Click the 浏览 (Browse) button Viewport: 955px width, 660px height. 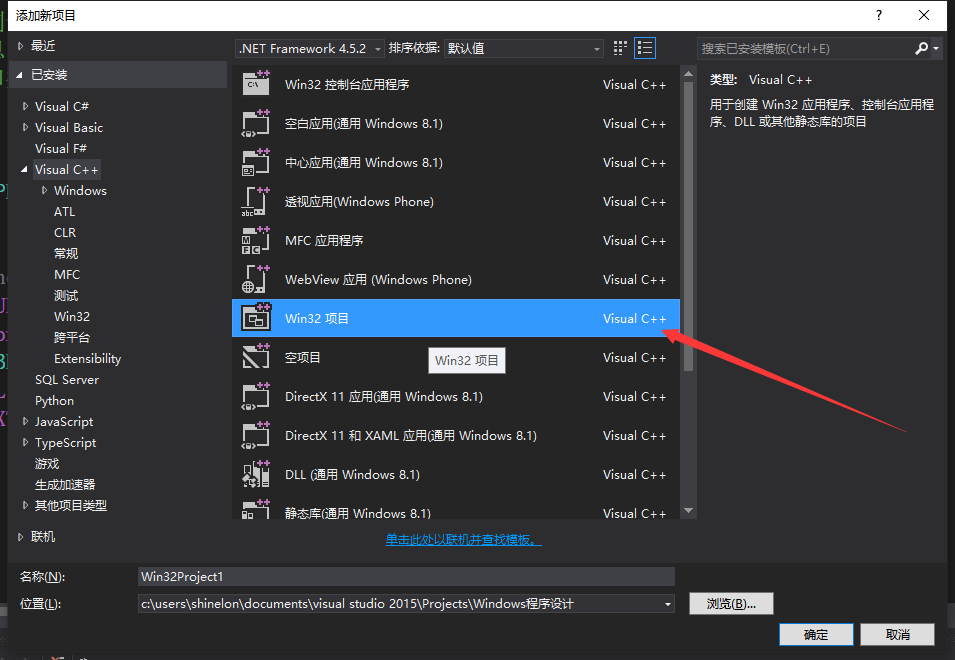coord(732,604)
